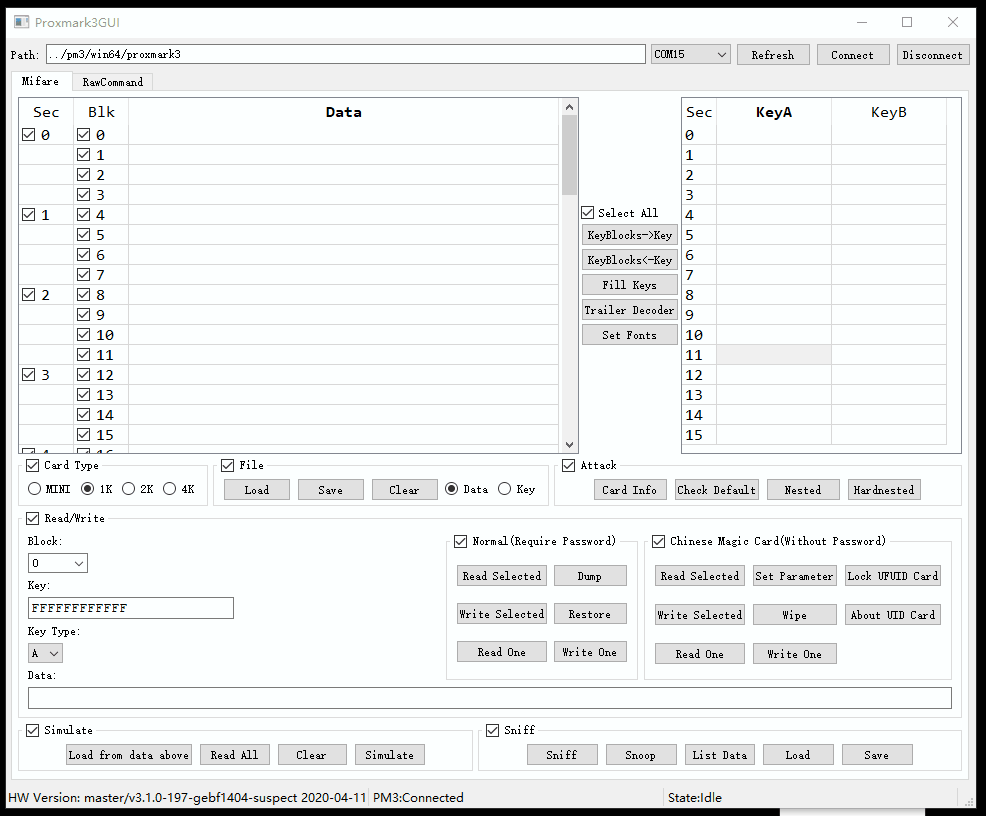The height and width of the screenshot is (816, 986).
Task: Uncheck the Blk 5 block checkbox
Action: coord(84,235)
